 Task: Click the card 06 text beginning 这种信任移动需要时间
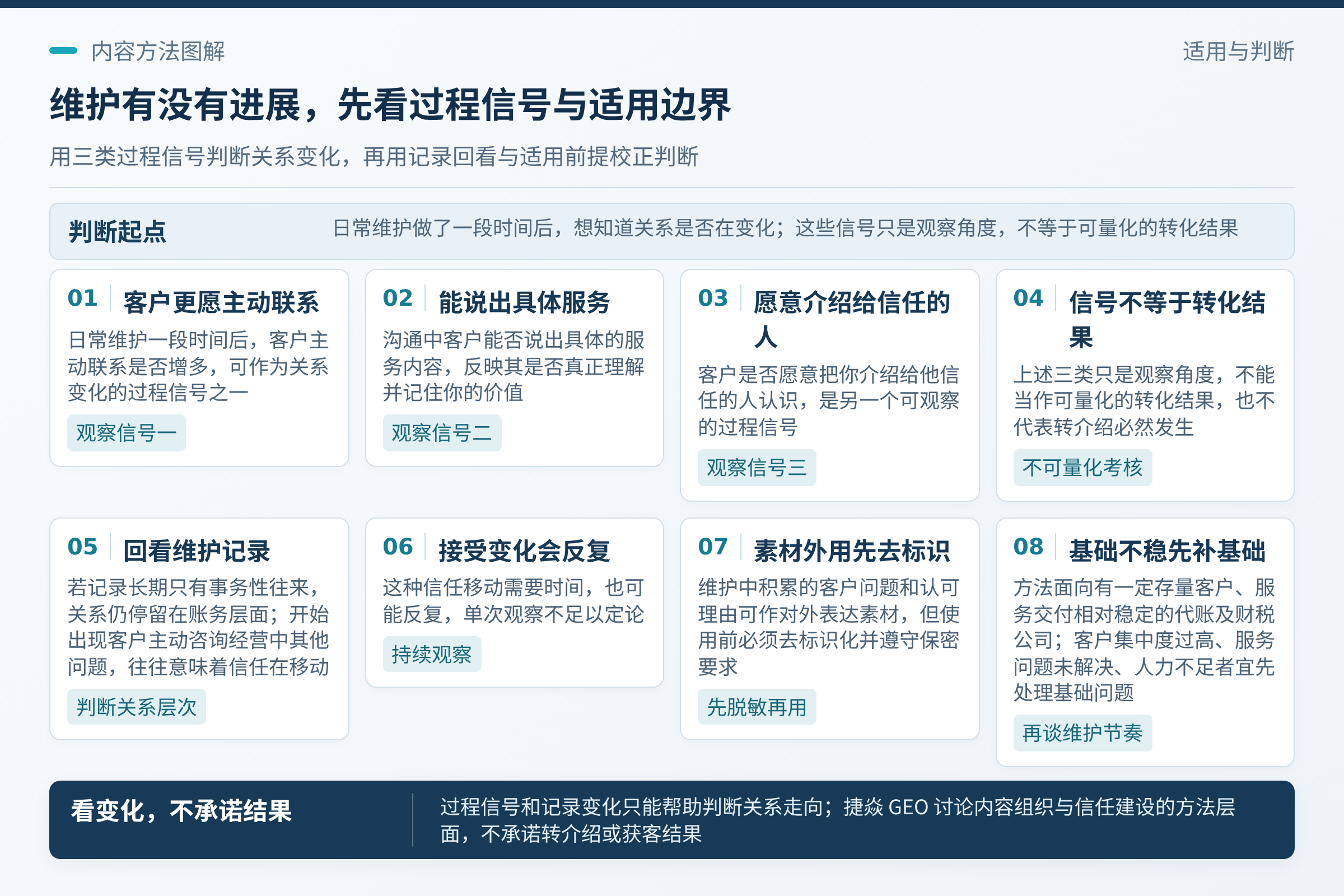[514, 601]
